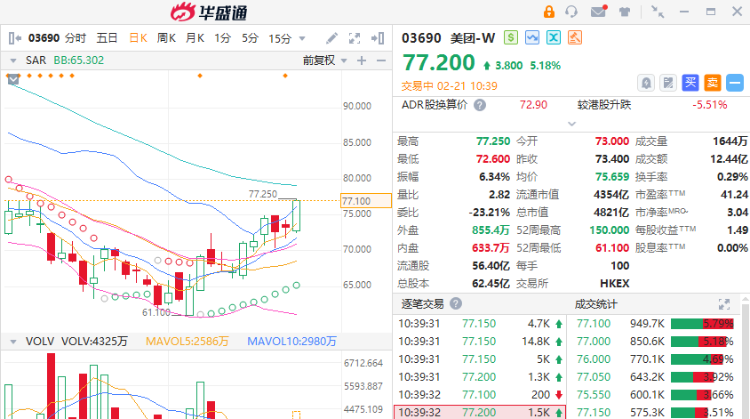Screen dimensions: 750x419
Task: Remove stock with blue minus button
Action: tap(735, 83)
